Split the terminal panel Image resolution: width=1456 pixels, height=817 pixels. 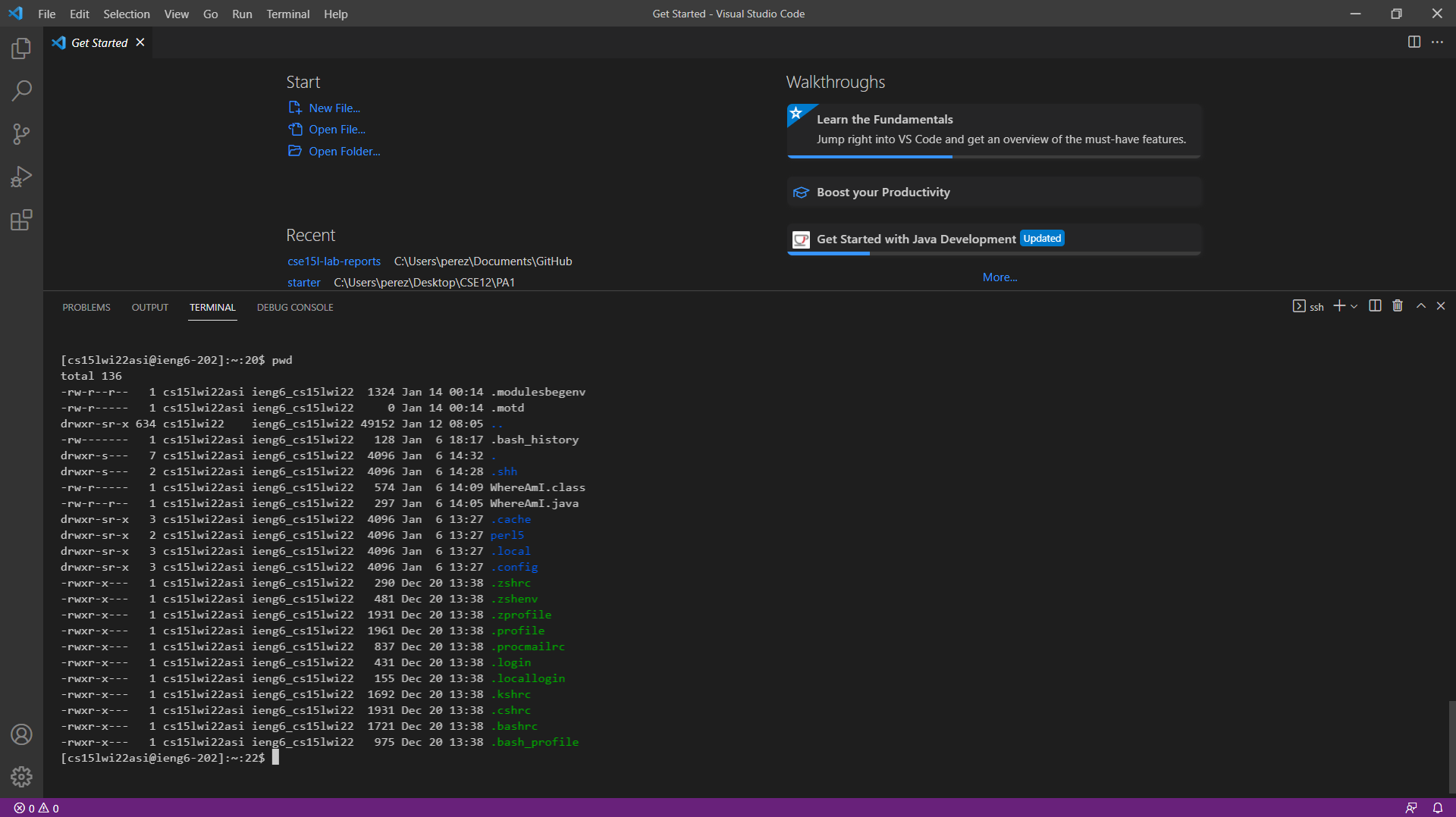1375,306
